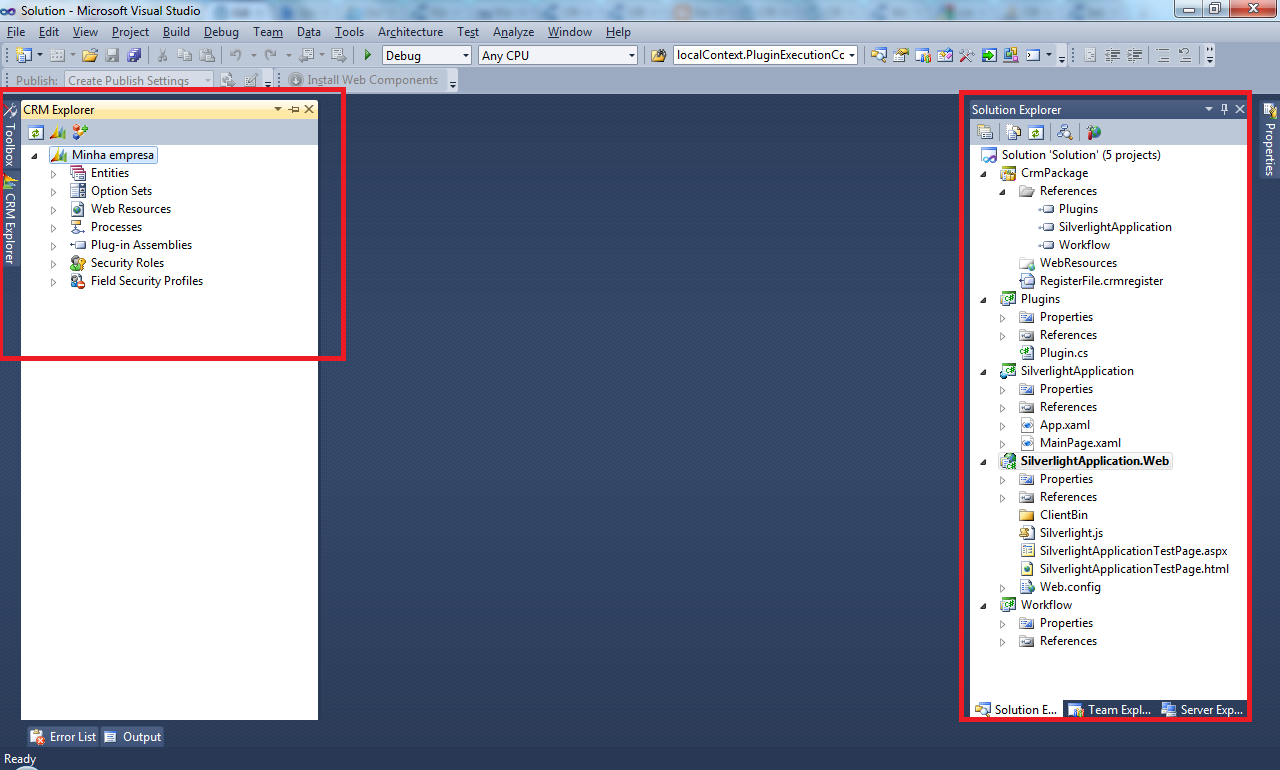The height and width of the screenshot is (770, 1280).
Task: Open the Build menu
Action: 176,32
